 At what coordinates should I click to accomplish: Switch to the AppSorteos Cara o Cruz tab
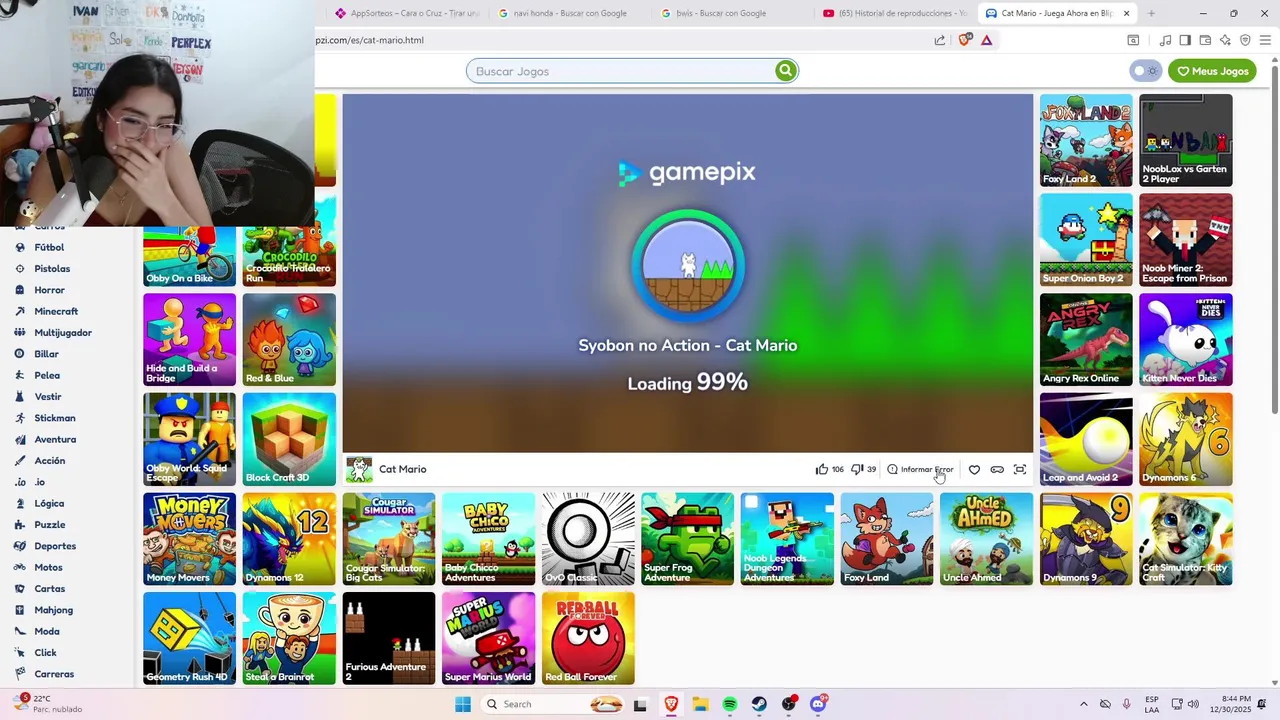click(407, 13)
